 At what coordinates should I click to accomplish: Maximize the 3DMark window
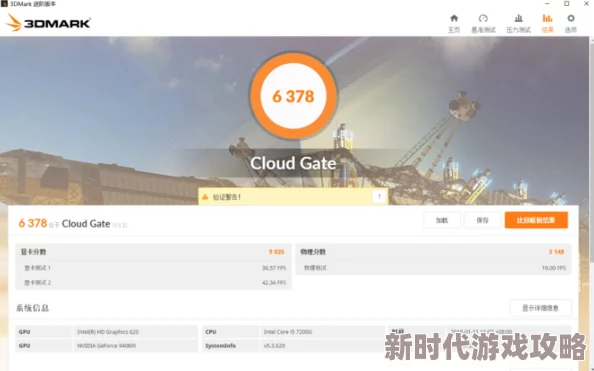pos(567,4)
